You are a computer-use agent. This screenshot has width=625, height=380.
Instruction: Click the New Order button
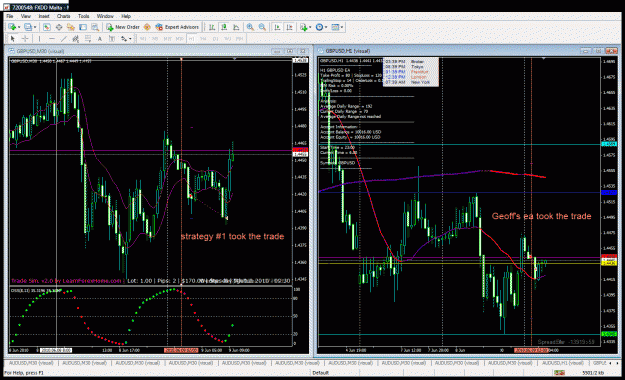pos(123,27)
